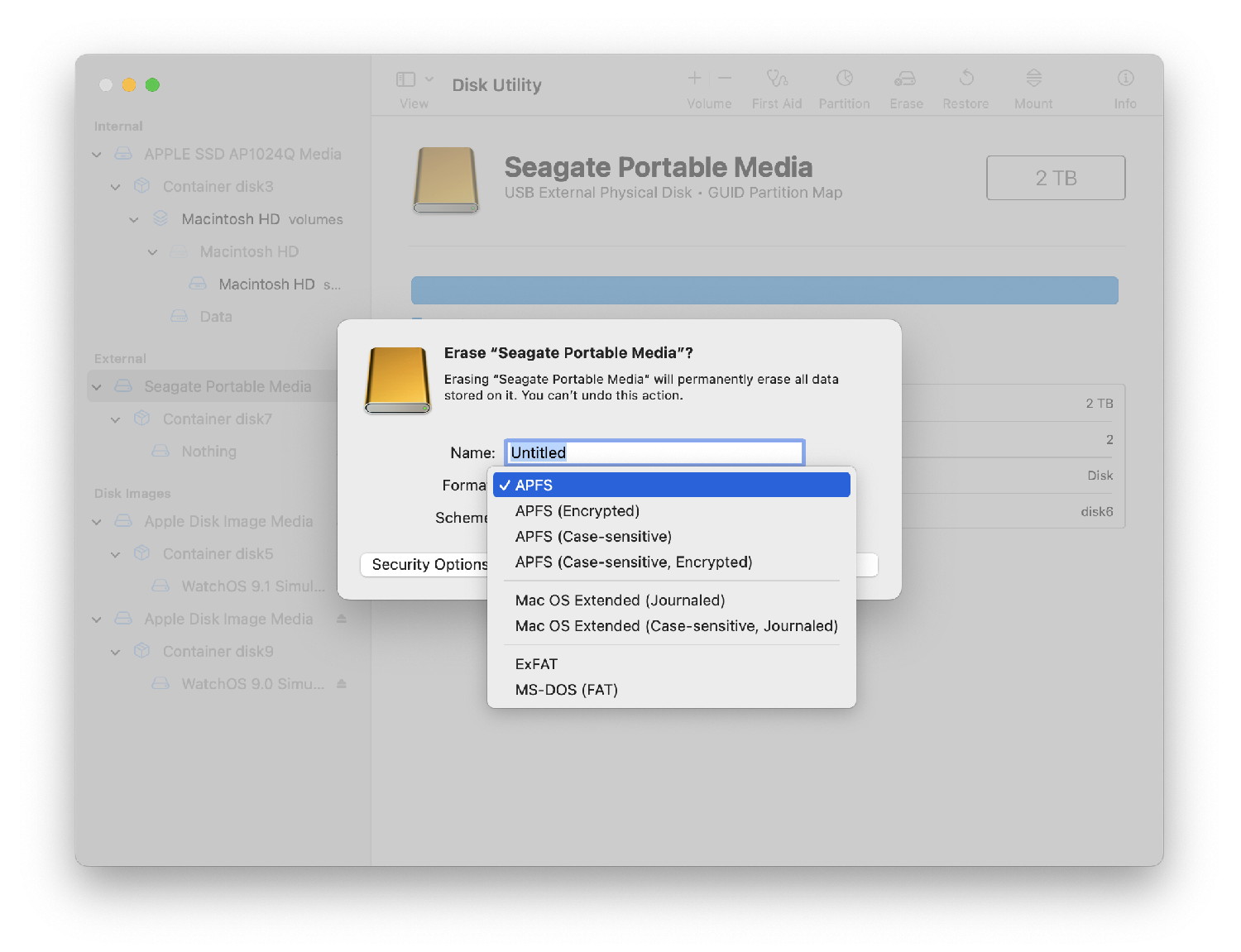1241x952 pixels.
Task: Click the 2 TB capacity button
Action: 1056,178
